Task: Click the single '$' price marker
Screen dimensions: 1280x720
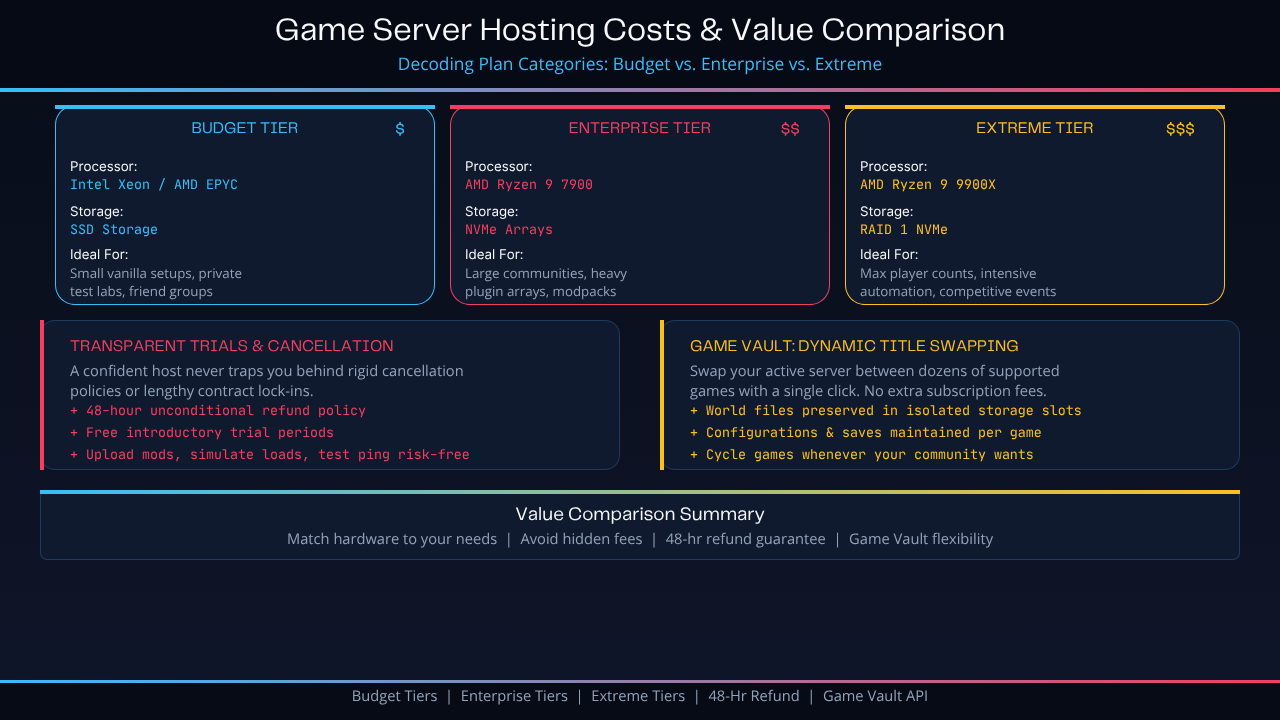Action: pyautogui.click(x=400, y=129)
